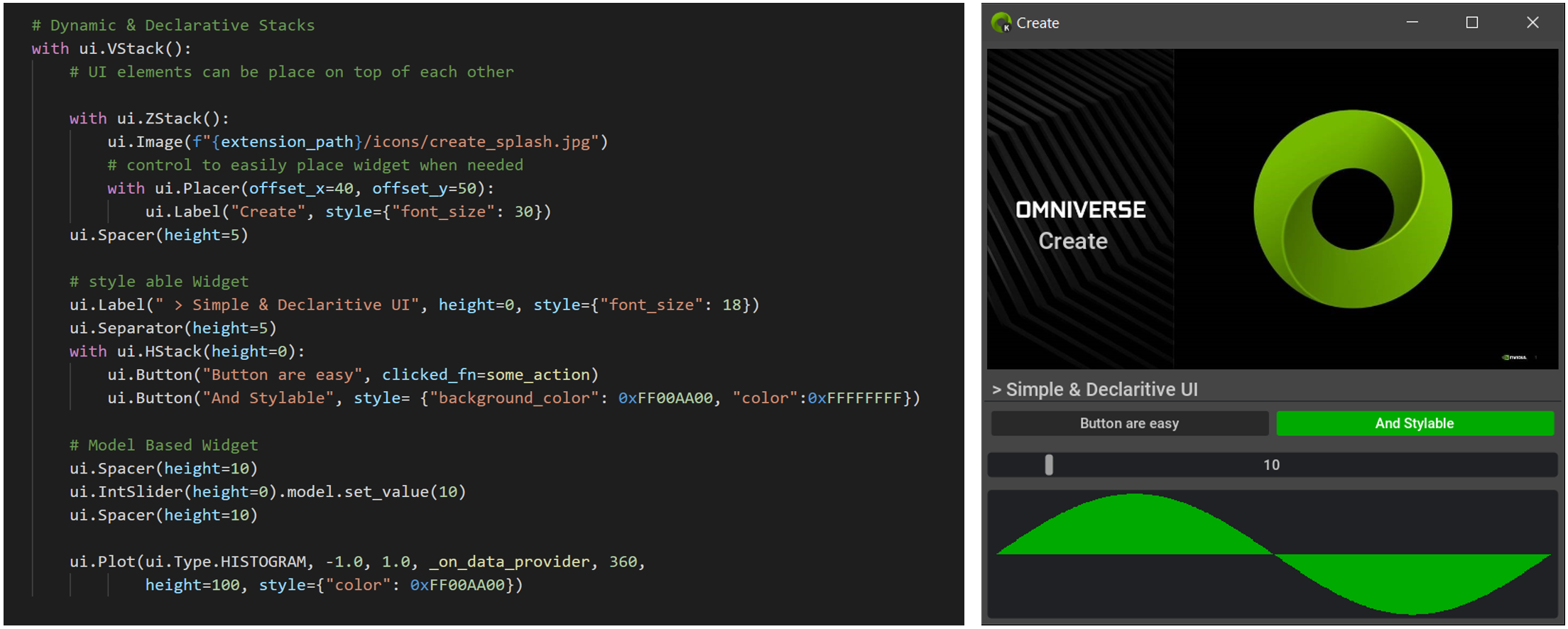Click the OMNIVERSE text on the splash
Screen dimensions: 1568x629
(x=1080, y=210)
